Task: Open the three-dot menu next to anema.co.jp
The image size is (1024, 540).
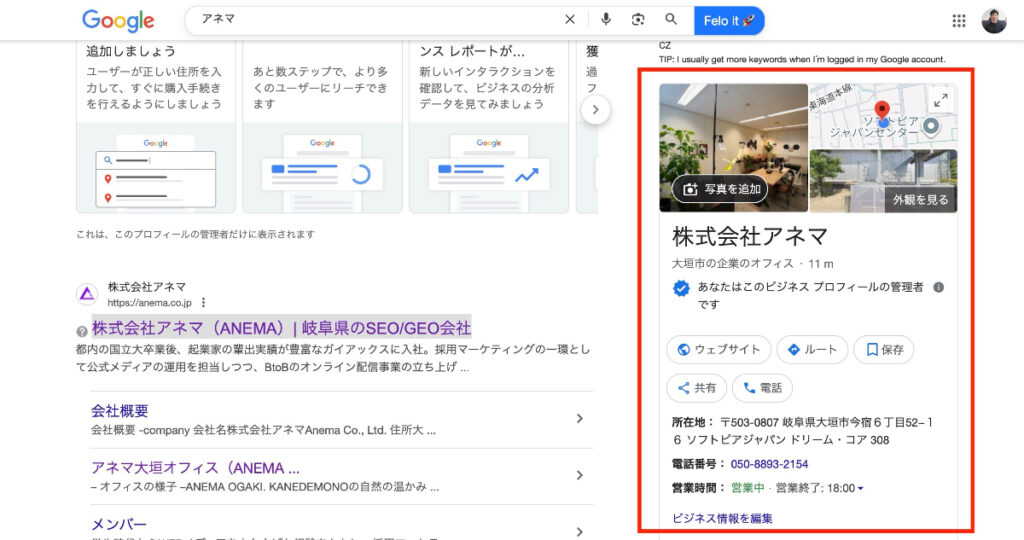Action: click(x=203, y=302)
